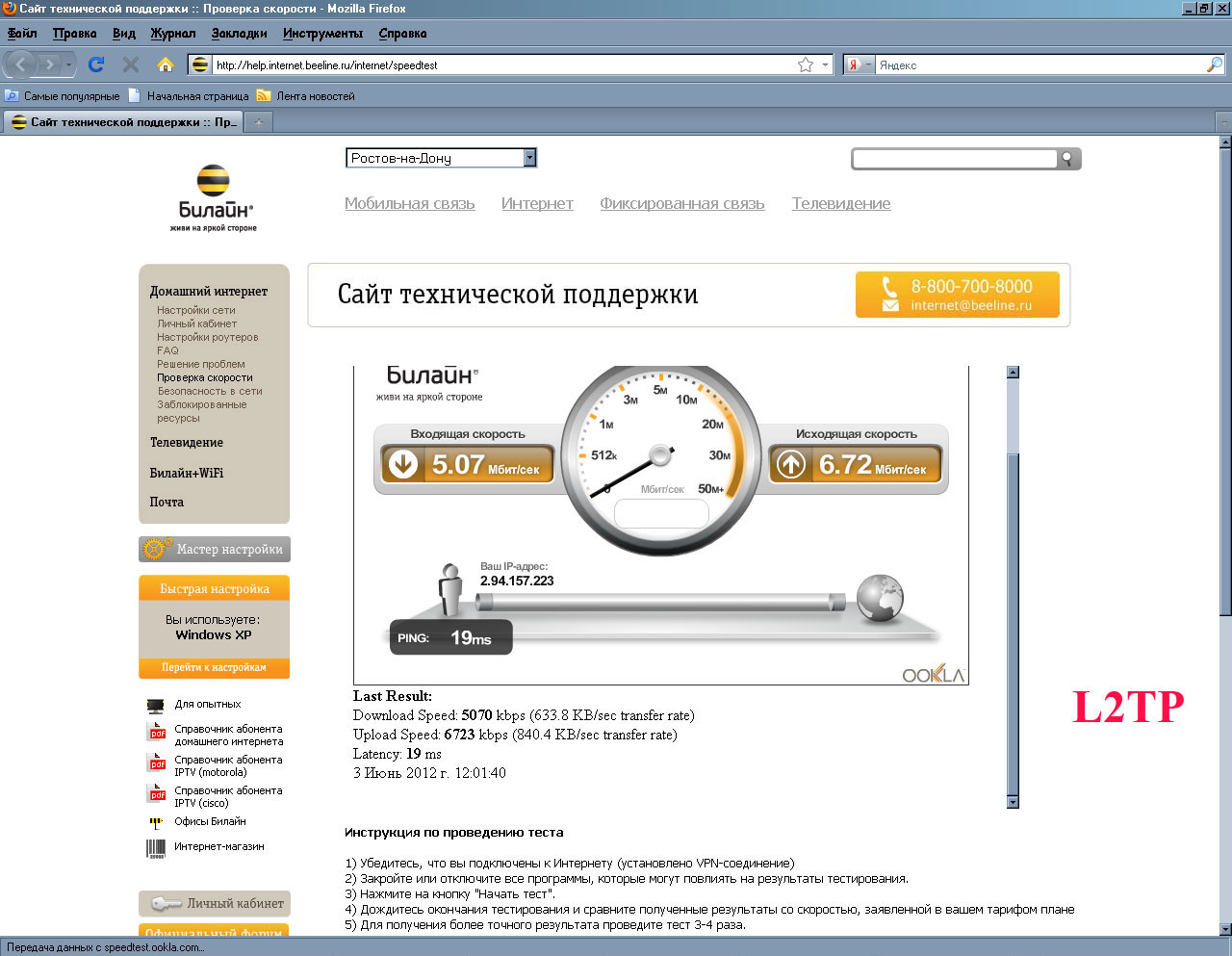This screenshot has width=1232, height=956.
Task: Open the Вид menu
Action: pyautogui.click(x=124, y=33)
